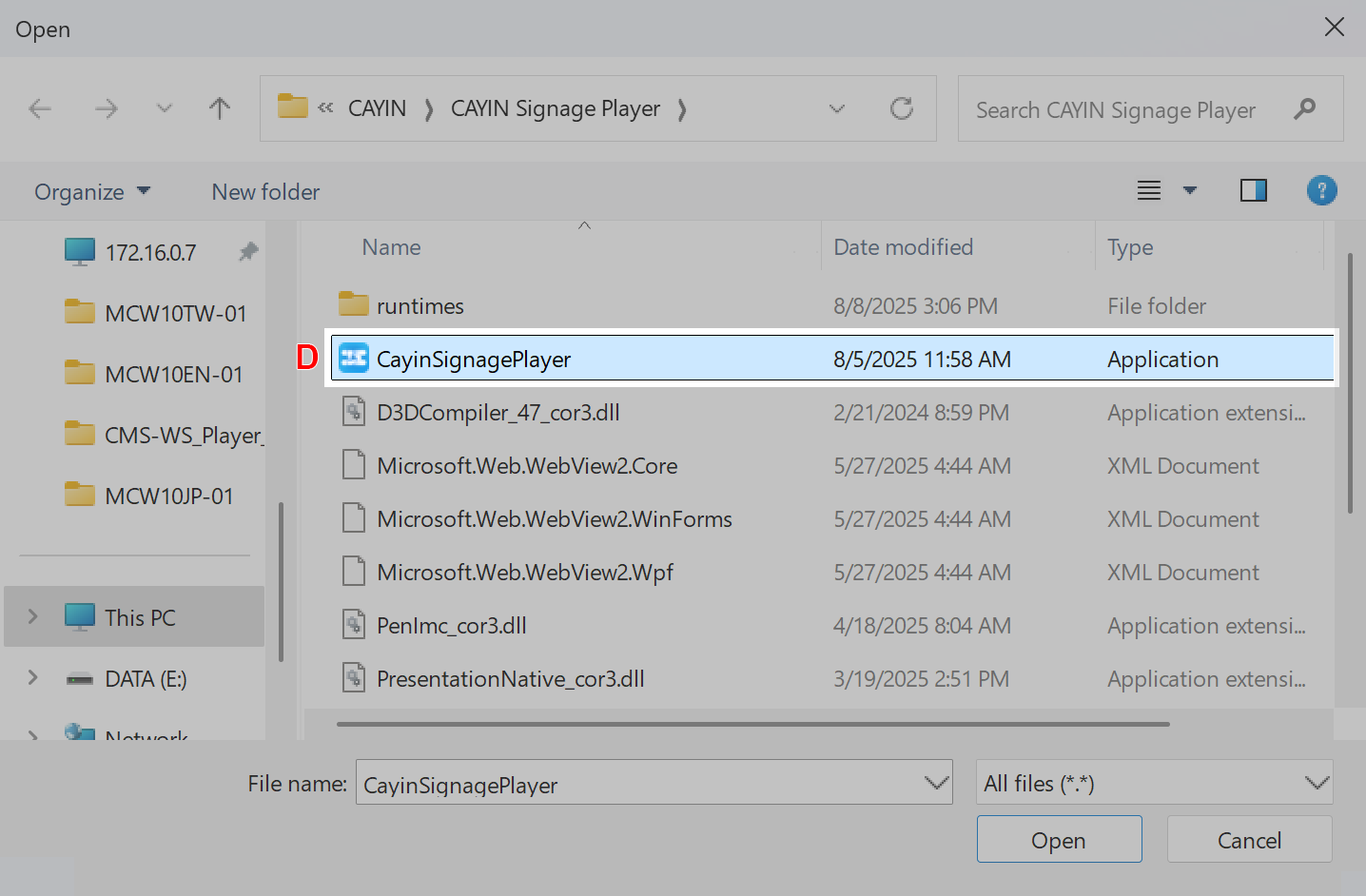Click the Open button
Screen dimensions: 1366x896
coord(1059,840)
